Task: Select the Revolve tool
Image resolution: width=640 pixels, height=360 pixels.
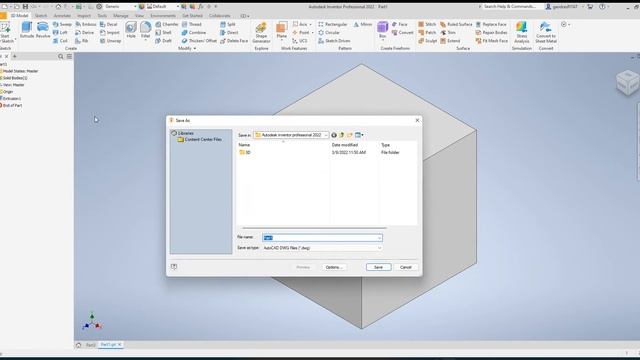Action: 42,30
